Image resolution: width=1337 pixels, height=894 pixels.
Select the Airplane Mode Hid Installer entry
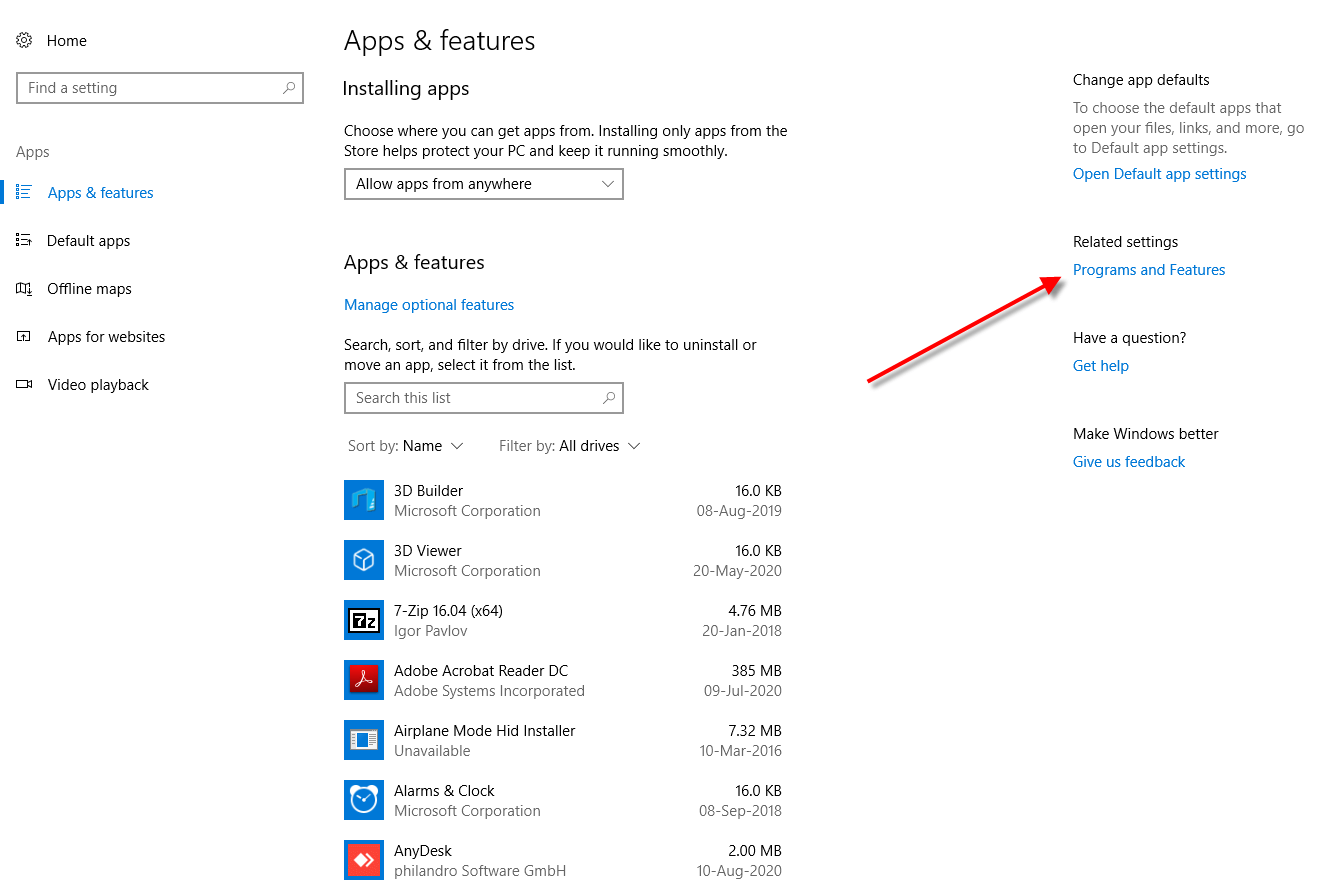tap(485, 731)
